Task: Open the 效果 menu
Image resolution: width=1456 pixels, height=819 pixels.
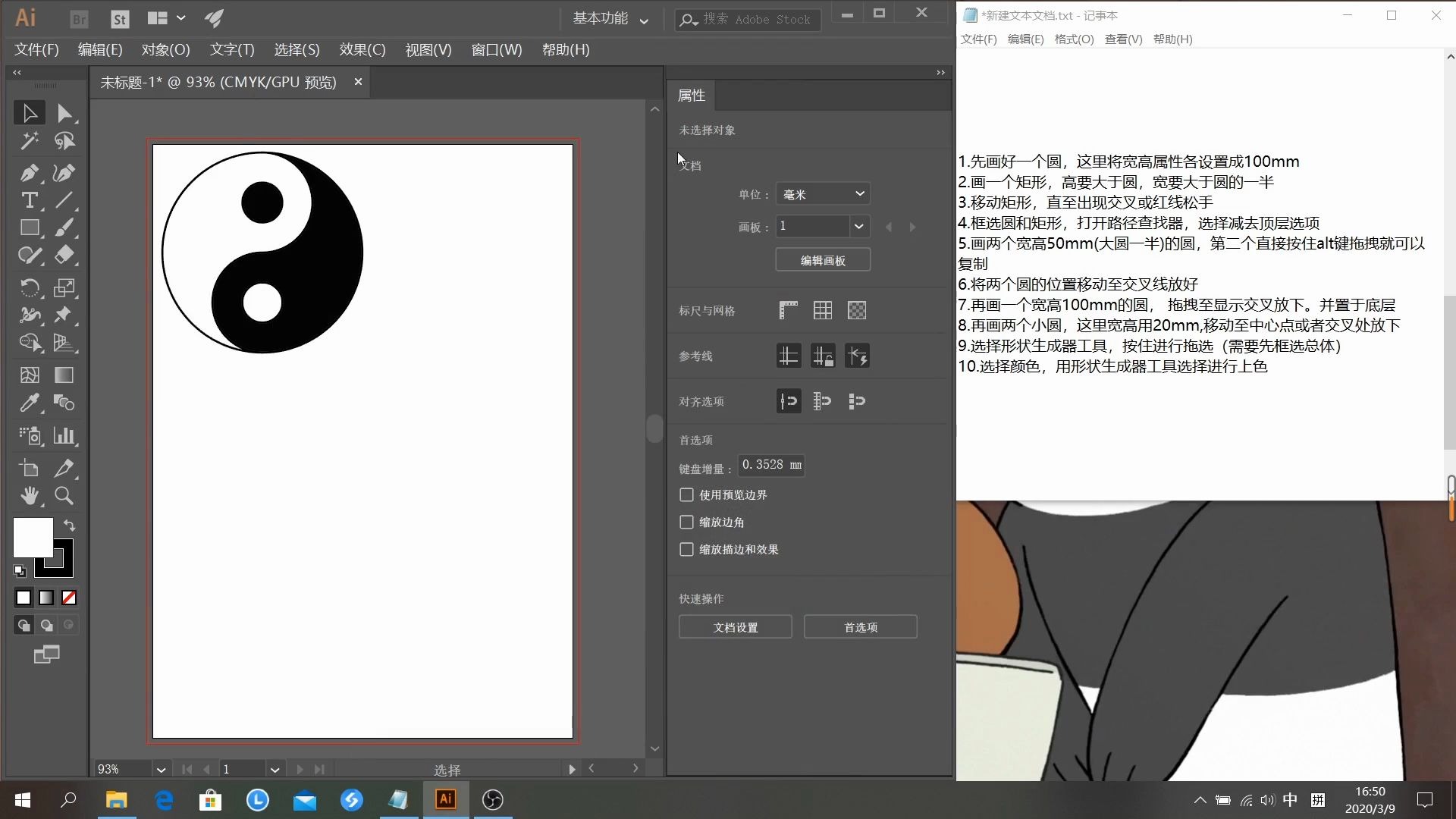Action: (x=363, y=49)
